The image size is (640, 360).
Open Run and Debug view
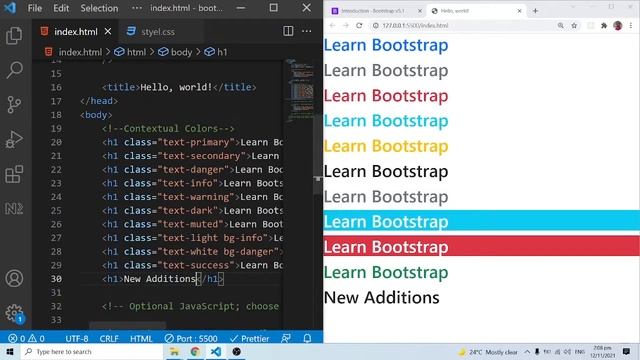(14, 139)
